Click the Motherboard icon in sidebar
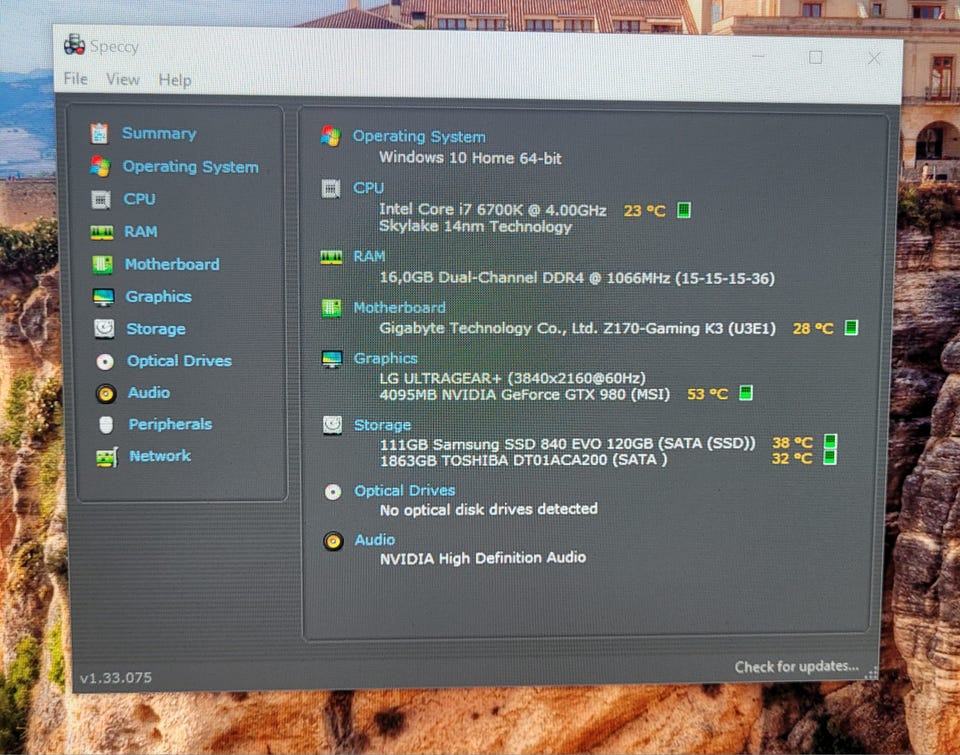Image resolution: width=960 pixels, height=755 pixels. (x=102, y=265)
